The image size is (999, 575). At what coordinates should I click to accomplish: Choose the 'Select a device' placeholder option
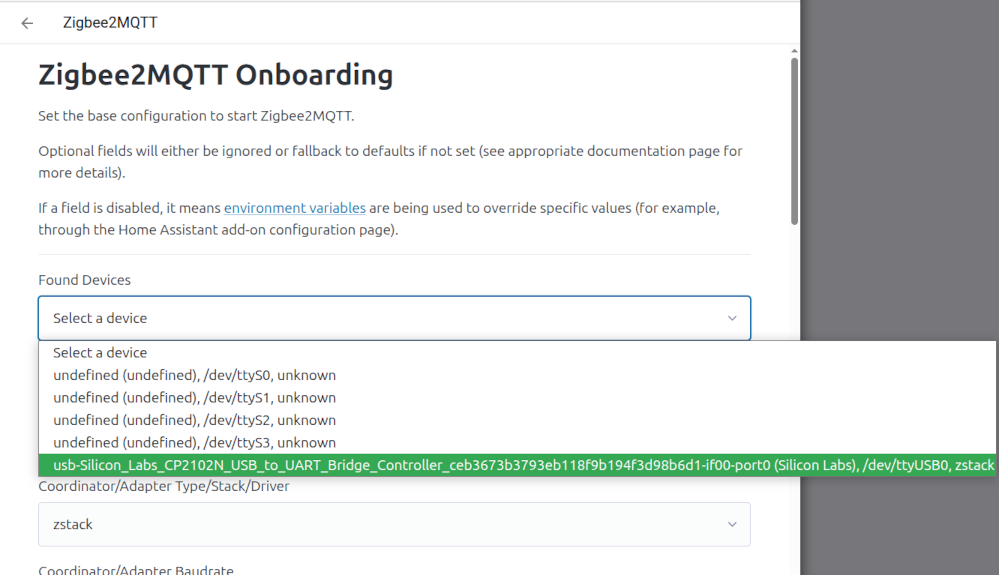(x=100, y=353)
